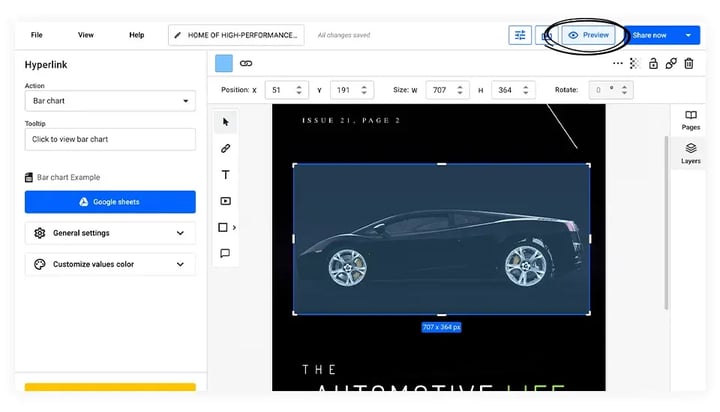Open the Action dropdown showing Bar chart
This screenshot has height=412, width=720.
tap(110, 101)
